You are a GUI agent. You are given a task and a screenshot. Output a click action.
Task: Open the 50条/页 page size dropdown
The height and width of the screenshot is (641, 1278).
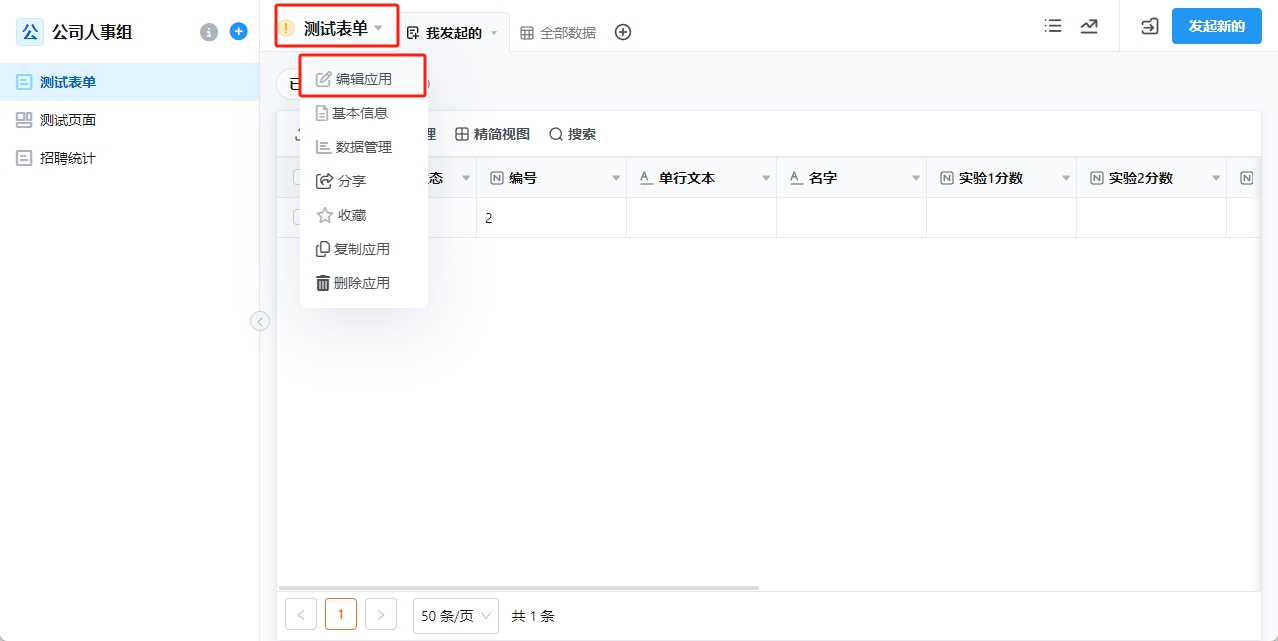pos(455,616)
